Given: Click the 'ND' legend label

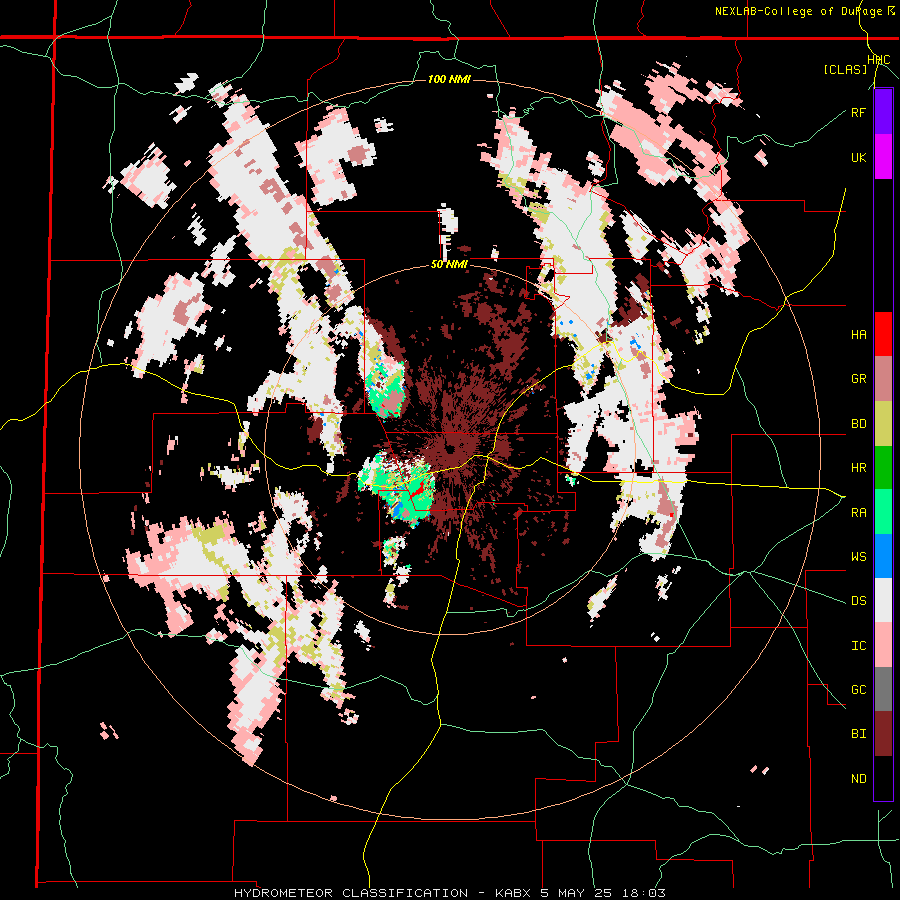Looking at the screenshot, I should tap(859, 779).
